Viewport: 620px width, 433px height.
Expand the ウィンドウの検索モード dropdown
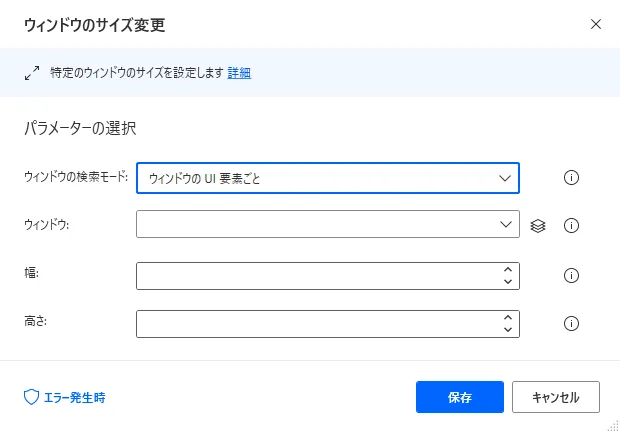click(x=504, y=178)
